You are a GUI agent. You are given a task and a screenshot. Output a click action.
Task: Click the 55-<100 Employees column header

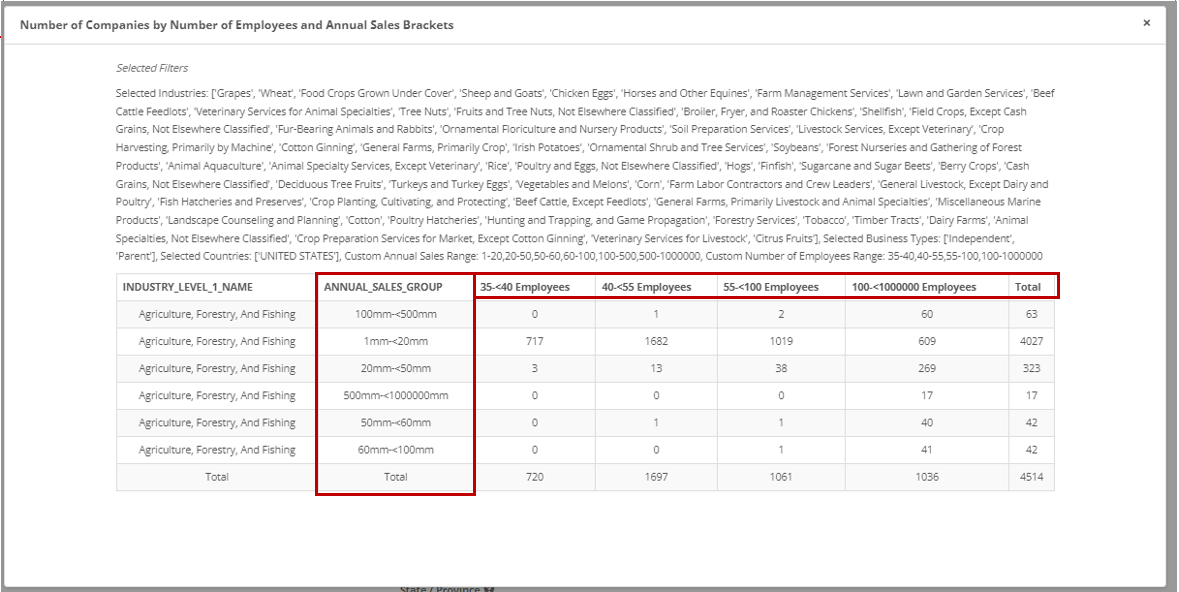click(770, 287)
